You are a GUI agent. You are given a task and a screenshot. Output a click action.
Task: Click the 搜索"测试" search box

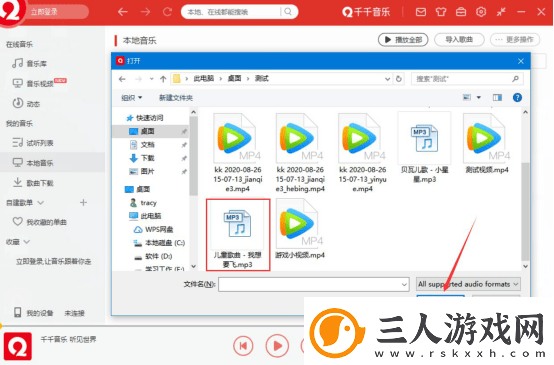point(467,79)
